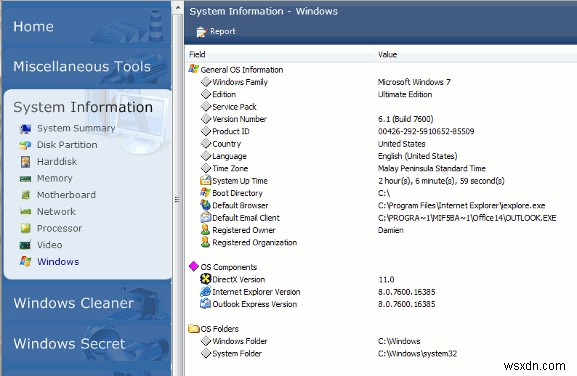Click the value 'Ultimate Edition'

point(405,94)
